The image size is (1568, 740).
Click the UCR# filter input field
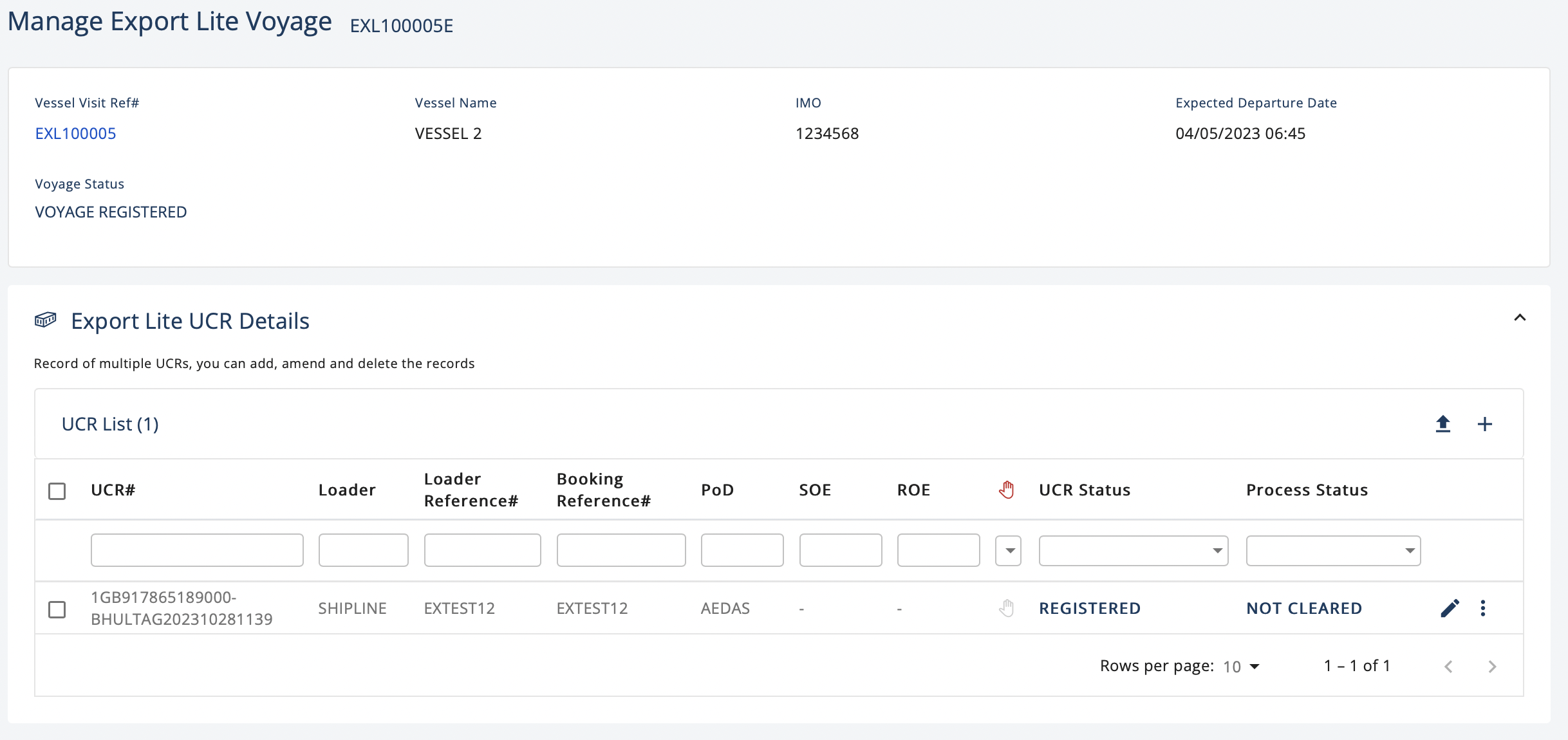(x=197, y=550)
